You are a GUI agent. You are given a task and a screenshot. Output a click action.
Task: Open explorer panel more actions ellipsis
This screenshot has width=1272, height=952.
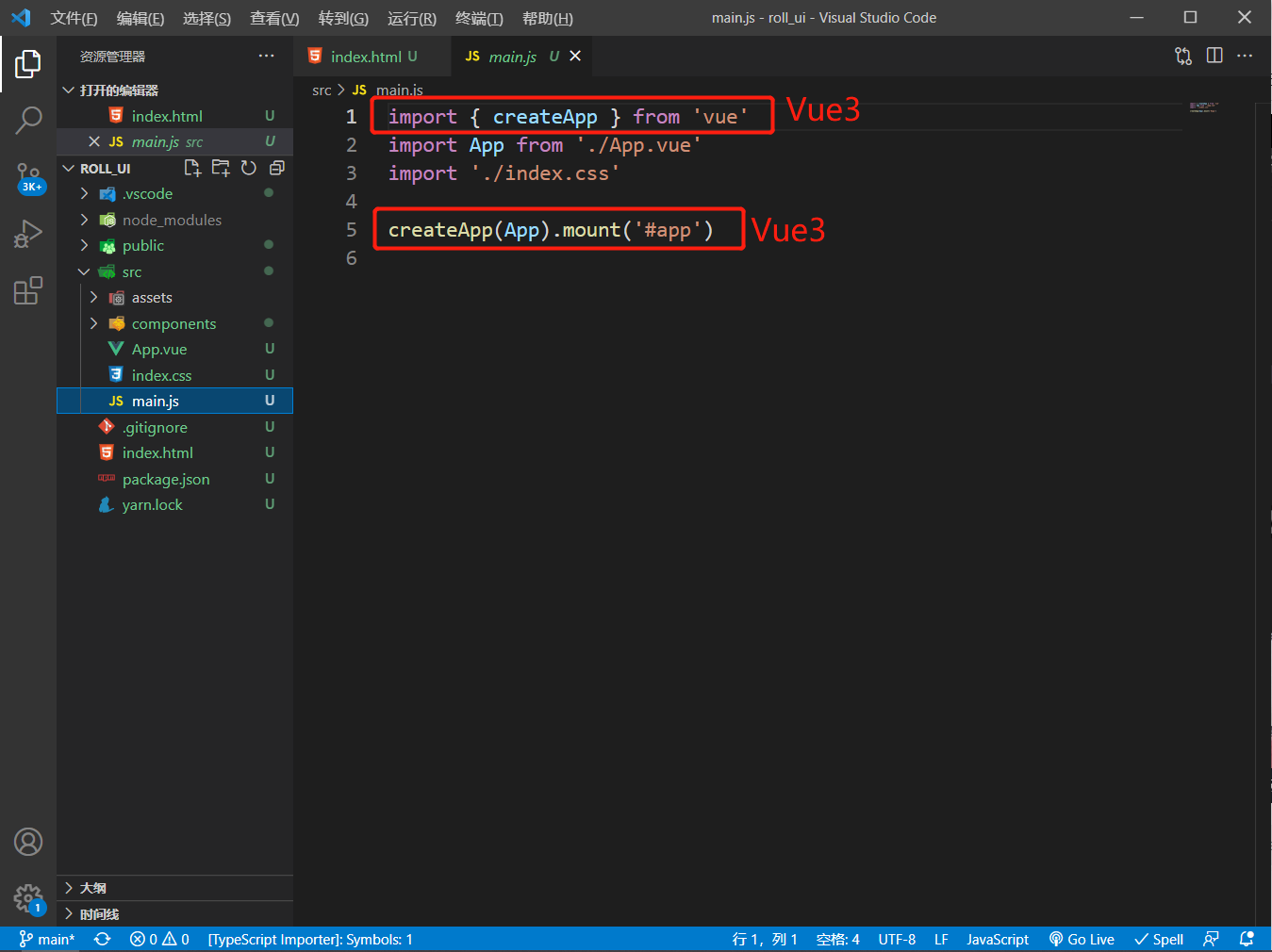[267, 57]
